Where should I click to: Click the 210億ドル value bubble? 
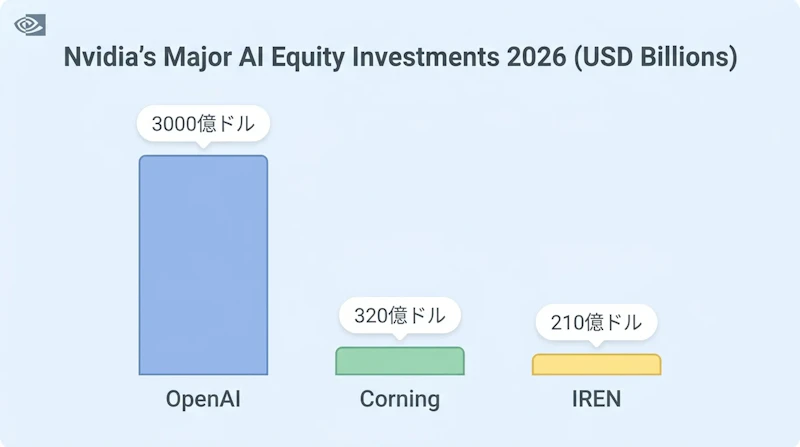click(596, 322)
